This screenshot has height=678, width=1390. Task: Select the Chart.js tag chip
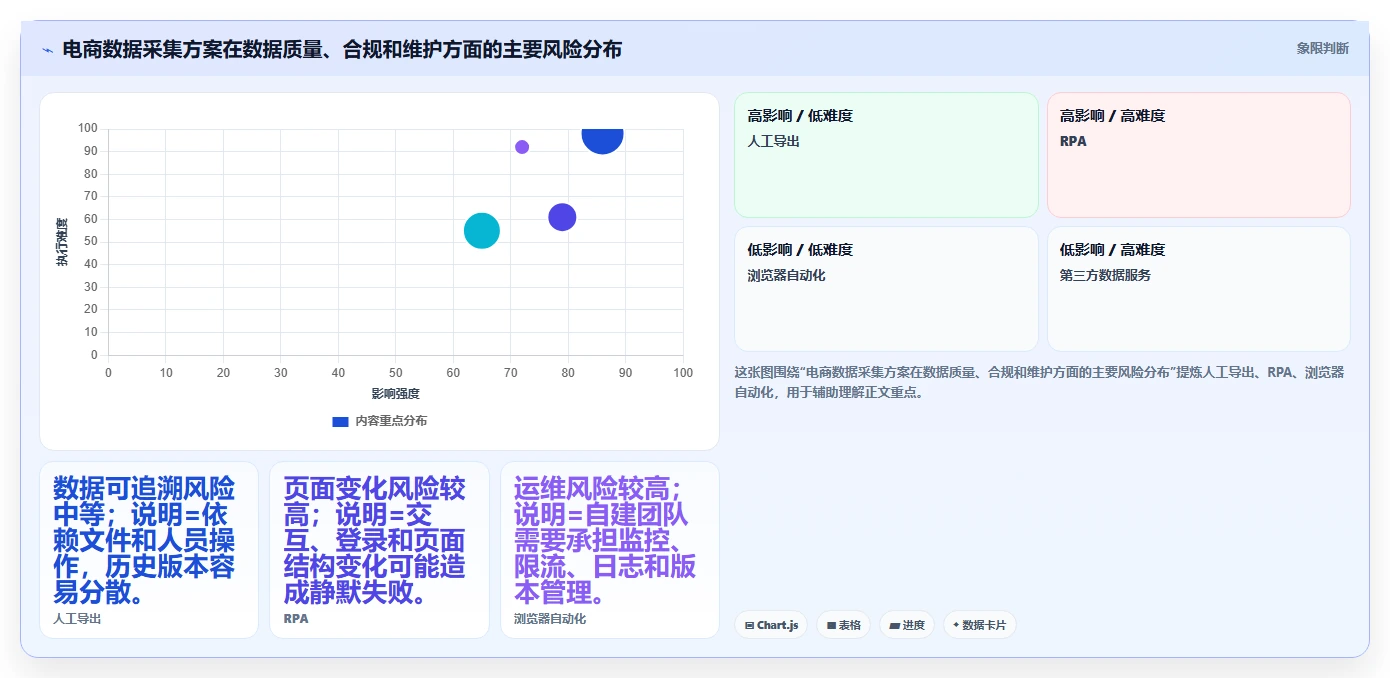click(x=771, y=625)
